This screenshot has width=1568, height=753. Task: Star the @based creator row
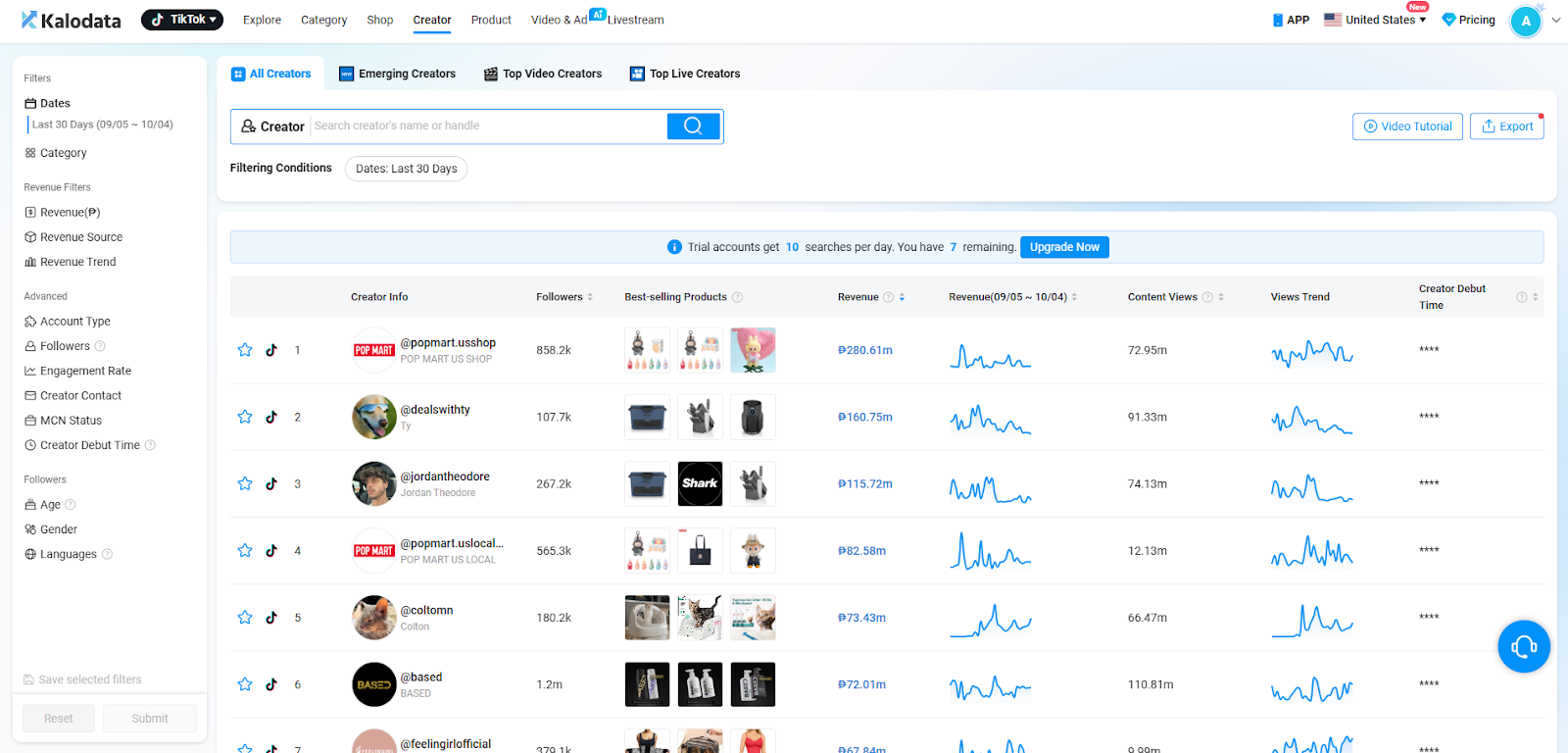[x=245, y=684]
